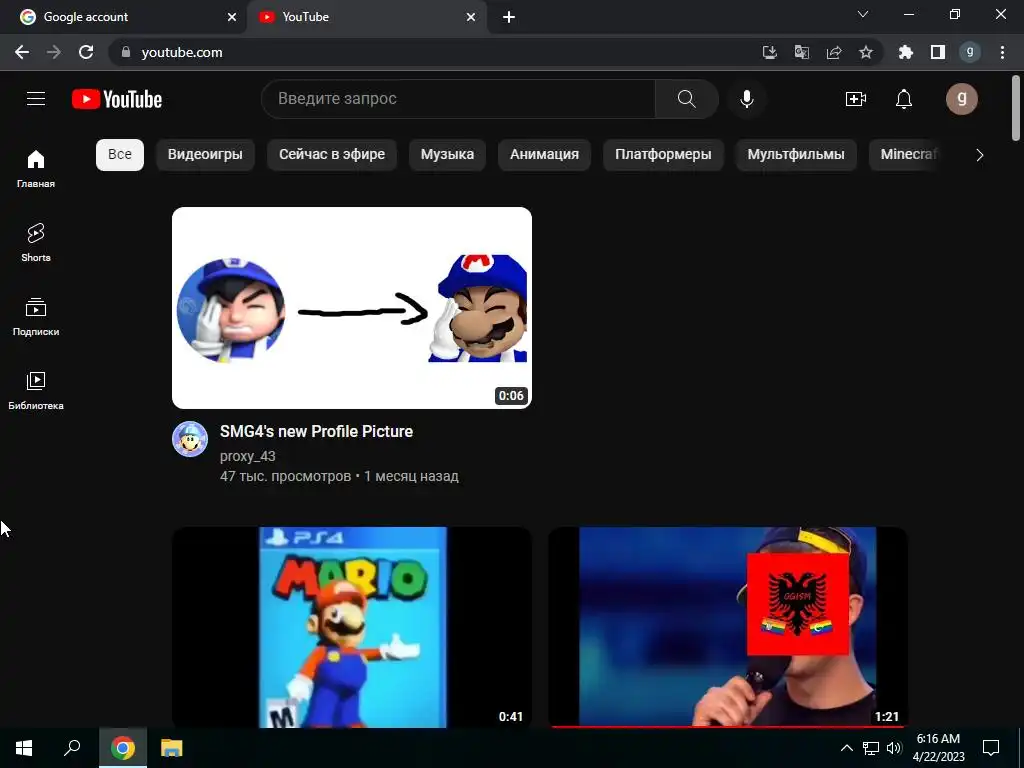The width and height of the screenshot is (1024, 768).
Task: Click the install app icon in address bar
Action: (x=769, y=52)
